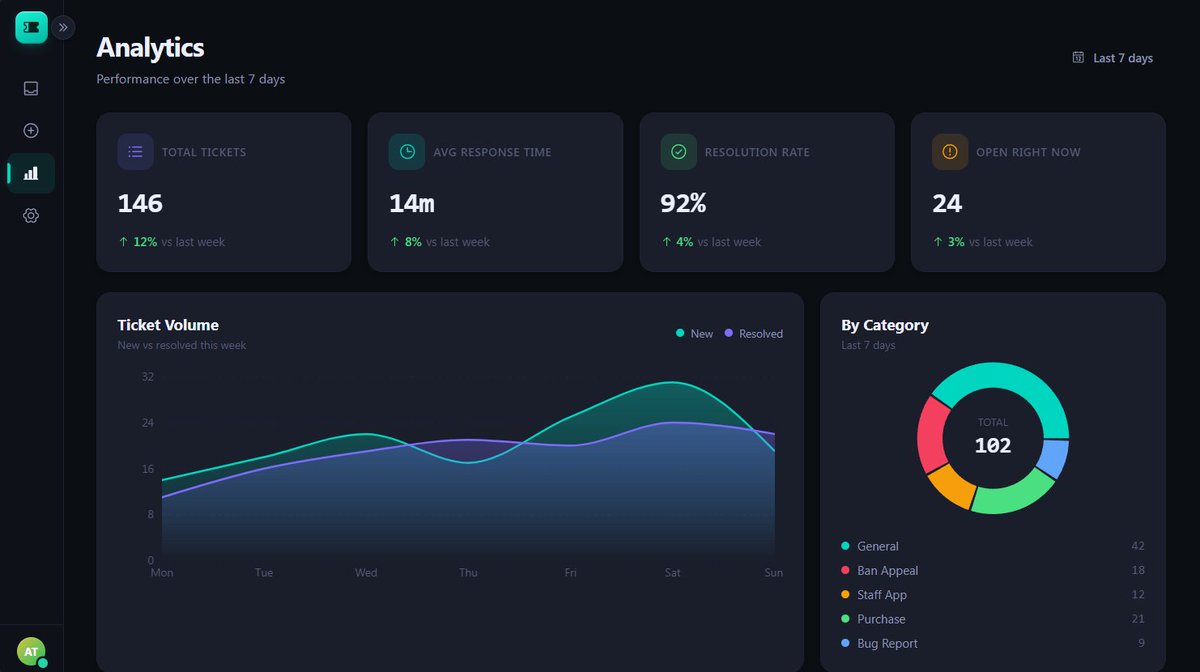Select the Bug Report category label
The image size is (1200, 672).
(x=887, y=643)
